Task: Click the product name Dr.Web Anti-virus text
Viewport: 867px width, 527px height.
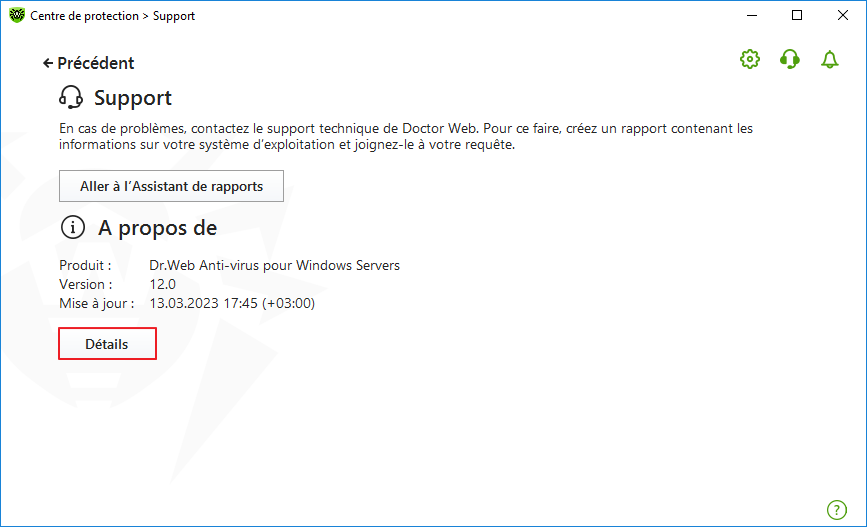Action: [274, 265]
